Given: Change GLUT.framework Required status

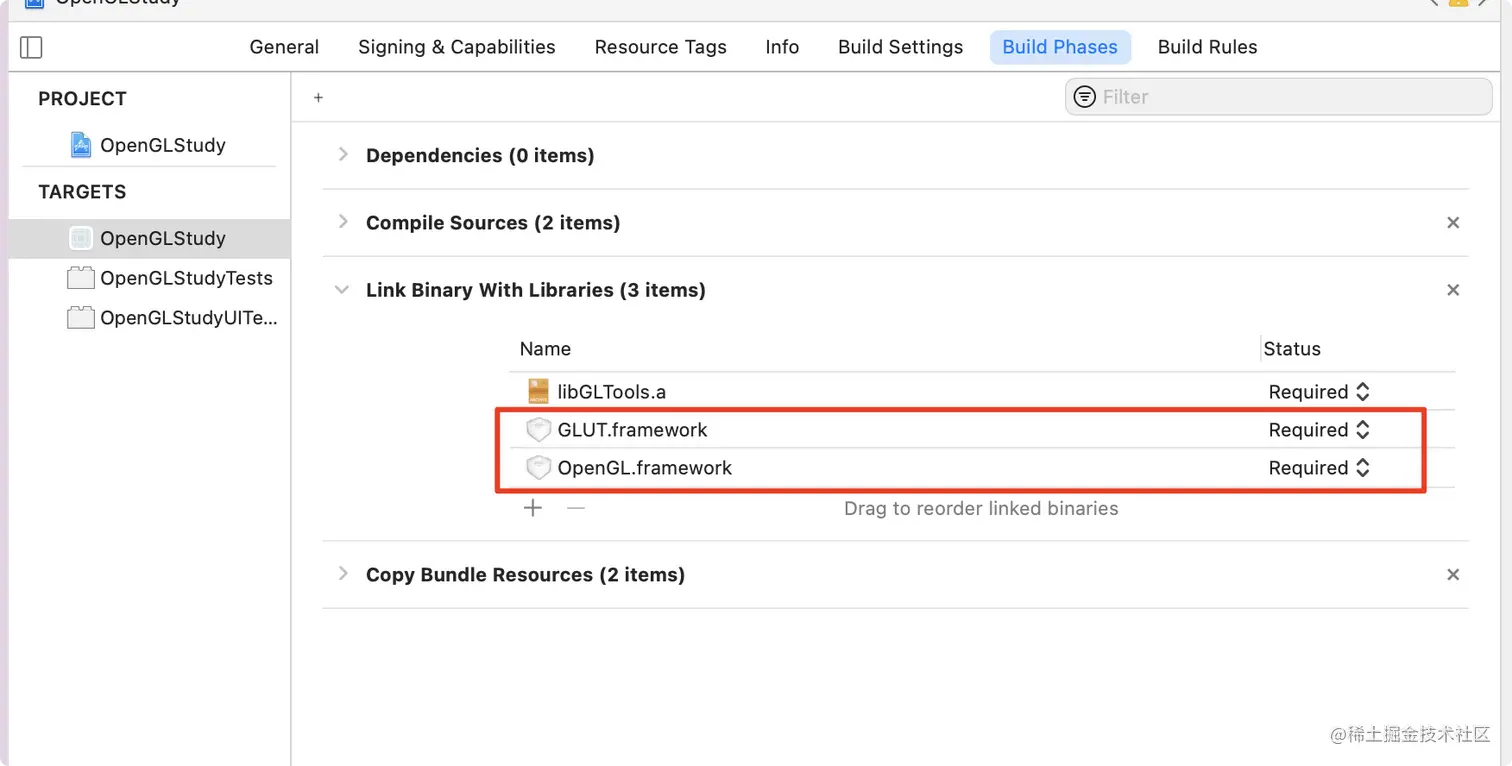Looking at the screenshot, I should click(x=1319, y=430).
